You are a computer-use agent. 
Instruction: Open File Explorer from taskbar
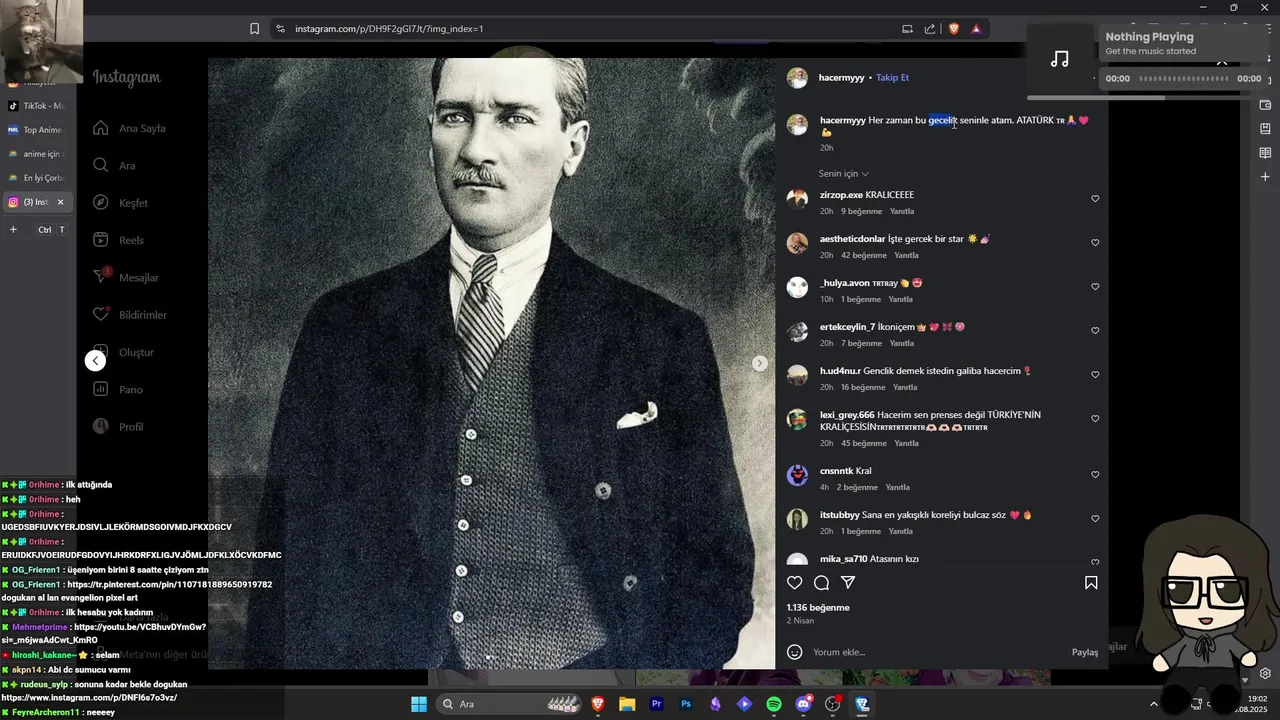627,704
